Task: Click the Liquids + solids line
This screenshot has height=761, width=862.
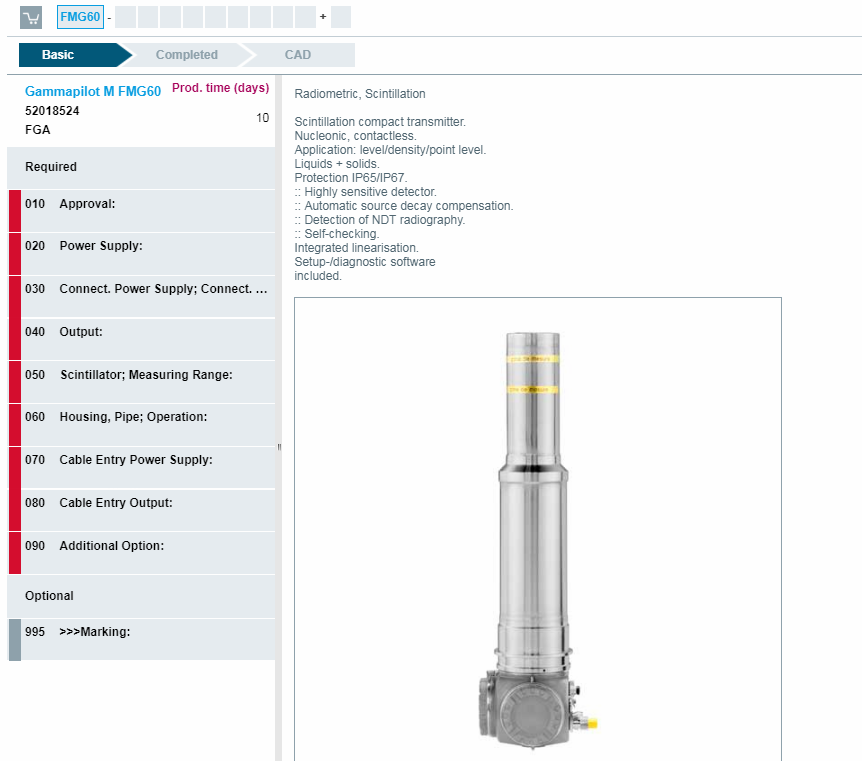Action: (337, 164)
